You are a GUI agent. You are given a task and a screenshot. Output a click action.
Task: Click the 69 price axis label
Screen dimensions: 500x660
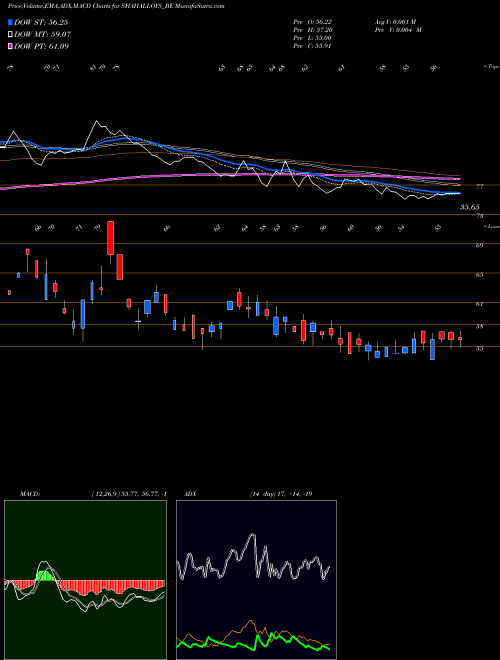point(479,245)
